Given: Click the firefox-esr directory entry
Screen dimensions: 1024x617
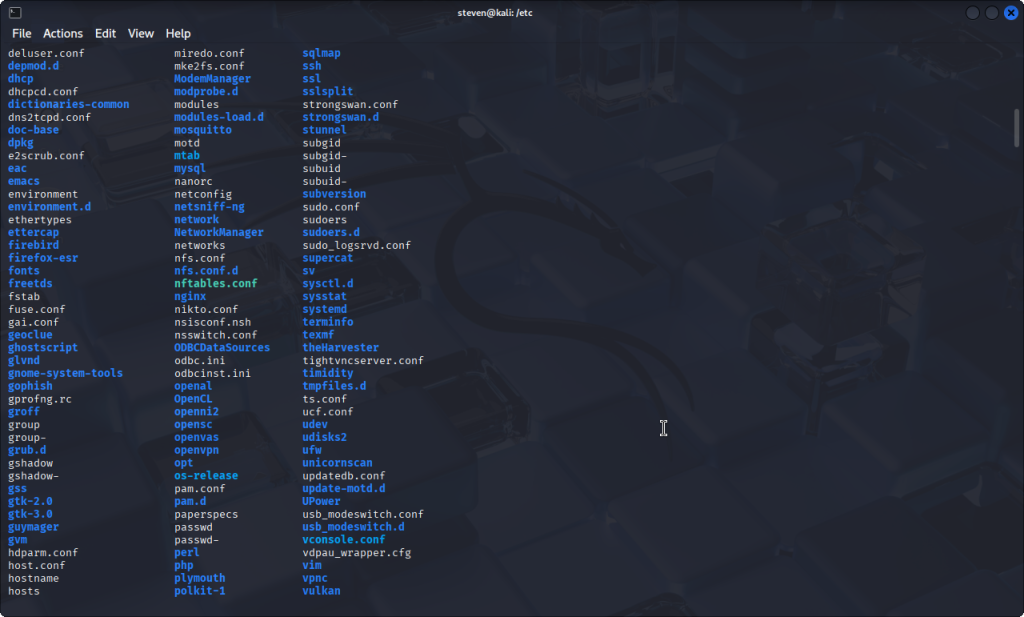Looking at the screenshot, I should pos(43,258).
